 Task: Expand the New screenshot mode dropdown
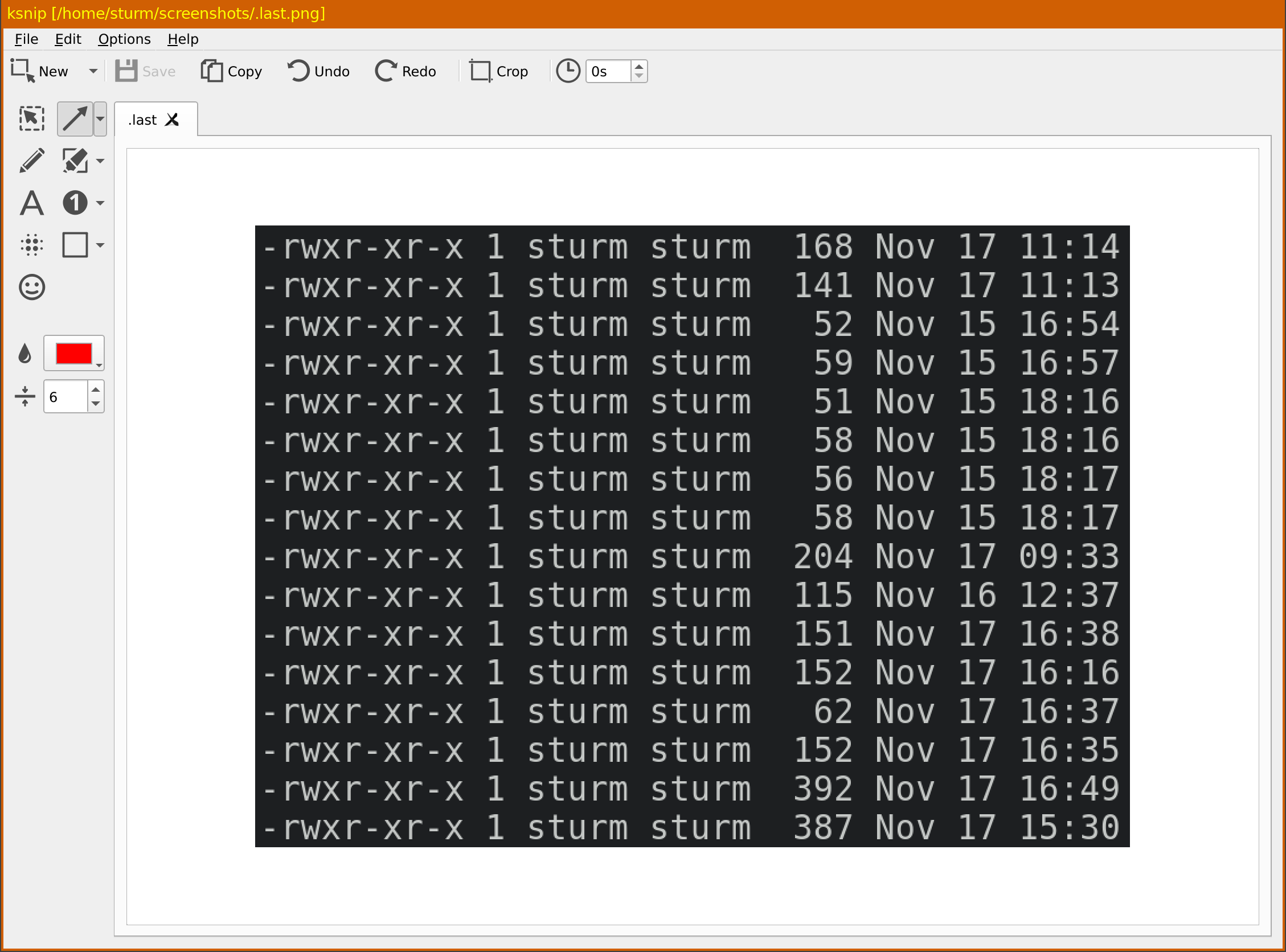[x=92, y=71]
